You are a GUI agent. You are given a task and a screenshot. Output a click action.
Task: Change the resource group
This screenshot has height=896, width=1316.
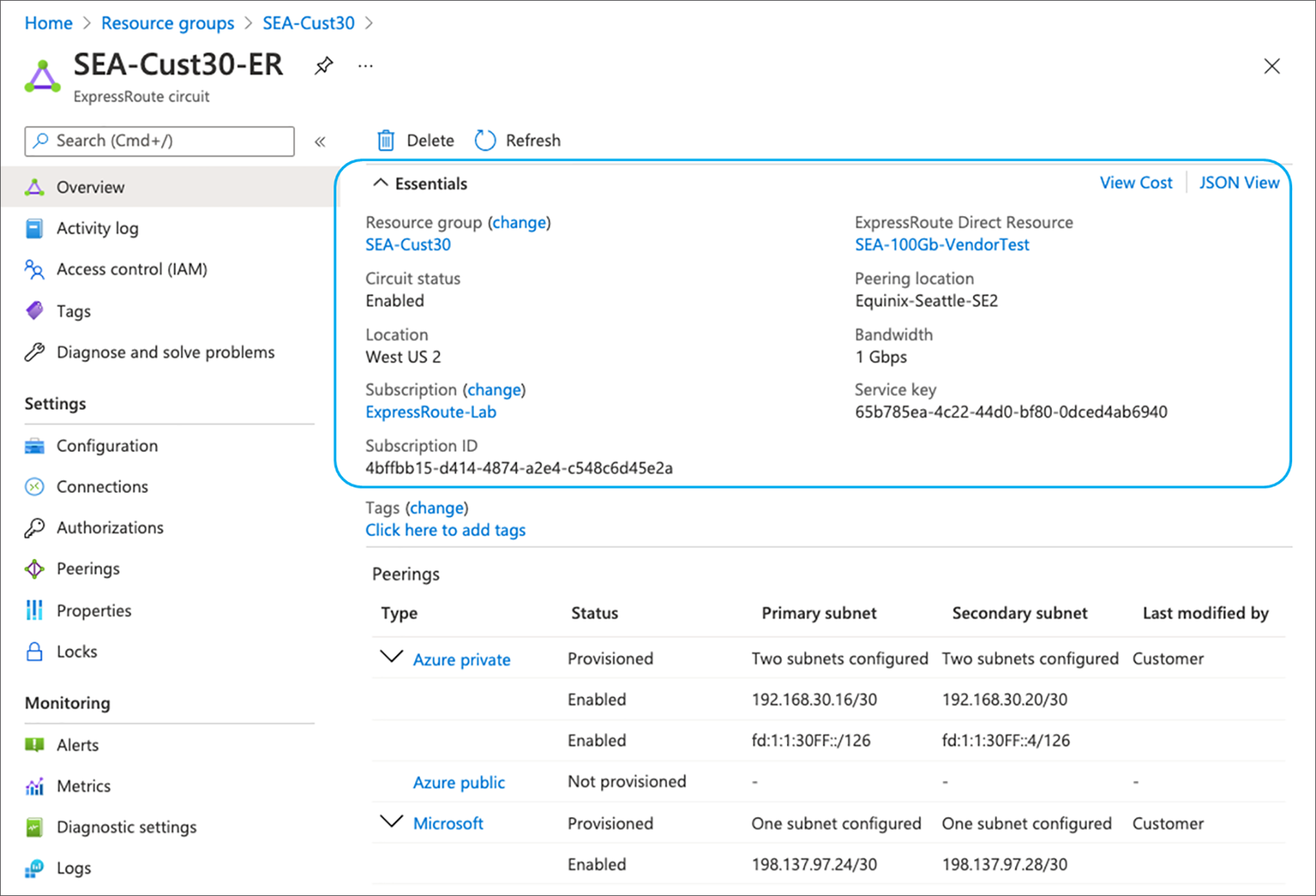click(519, 222)
